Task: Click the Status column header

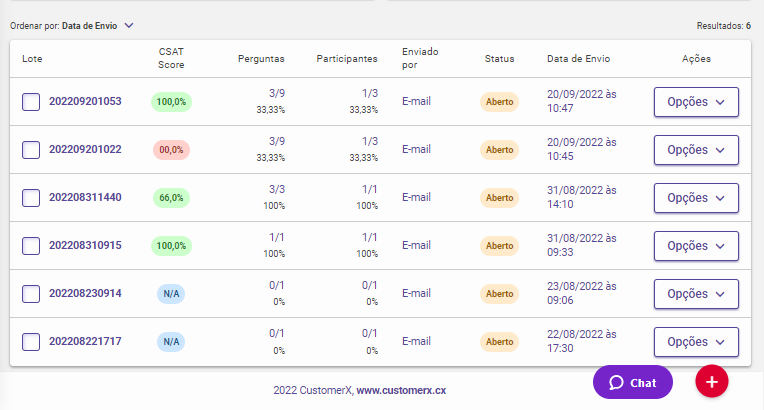Action: (x=499, y=59)
